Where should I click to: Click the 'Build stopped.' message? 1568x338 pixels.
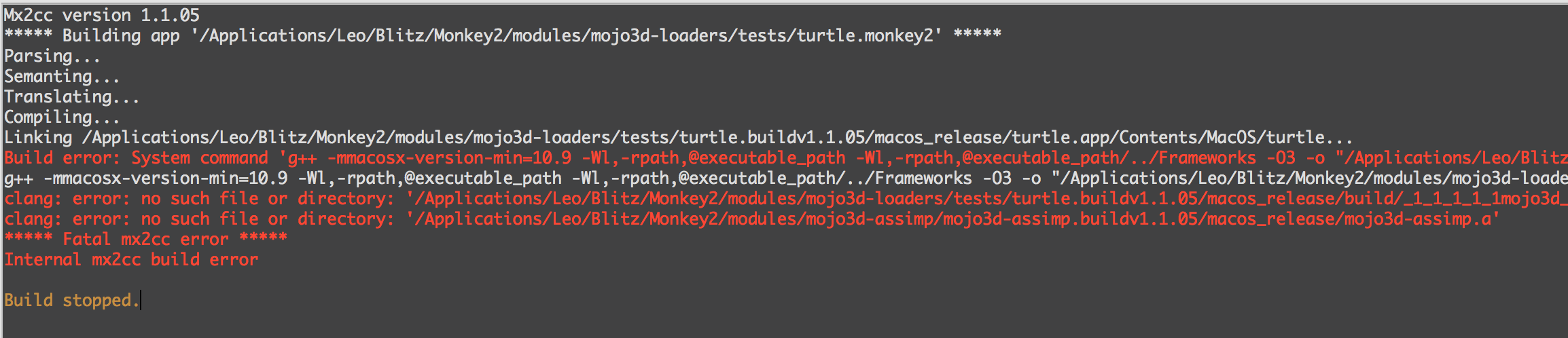pyautogui.click(x=68, y=300)
